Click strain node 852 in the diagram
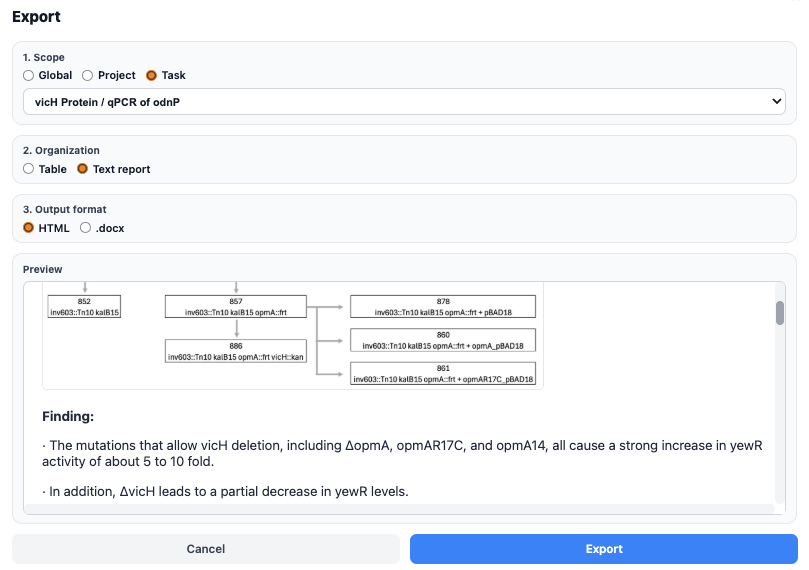 [x=84, y=306]
